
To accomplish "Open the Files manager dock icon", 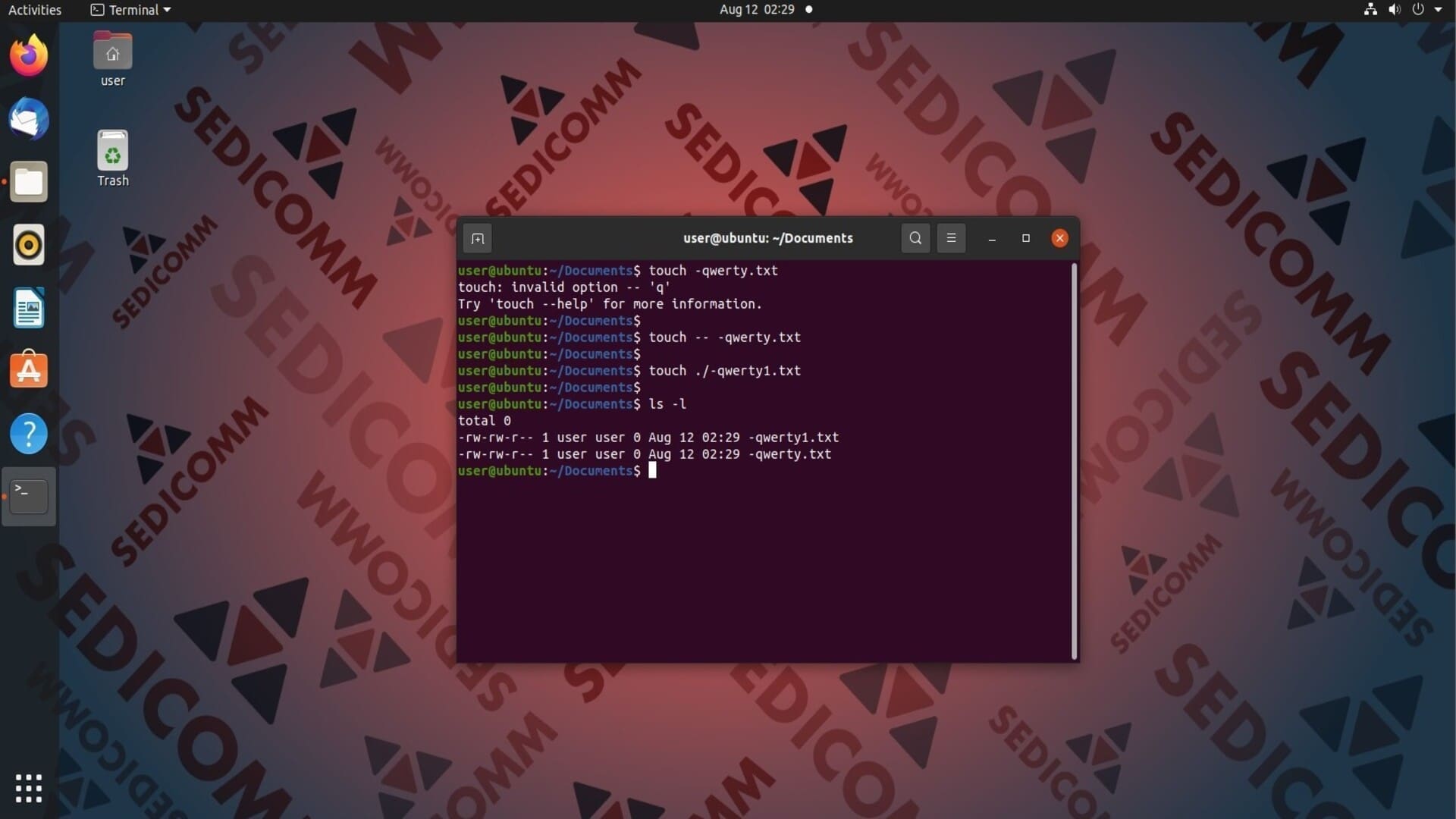I will click(29, 182).
